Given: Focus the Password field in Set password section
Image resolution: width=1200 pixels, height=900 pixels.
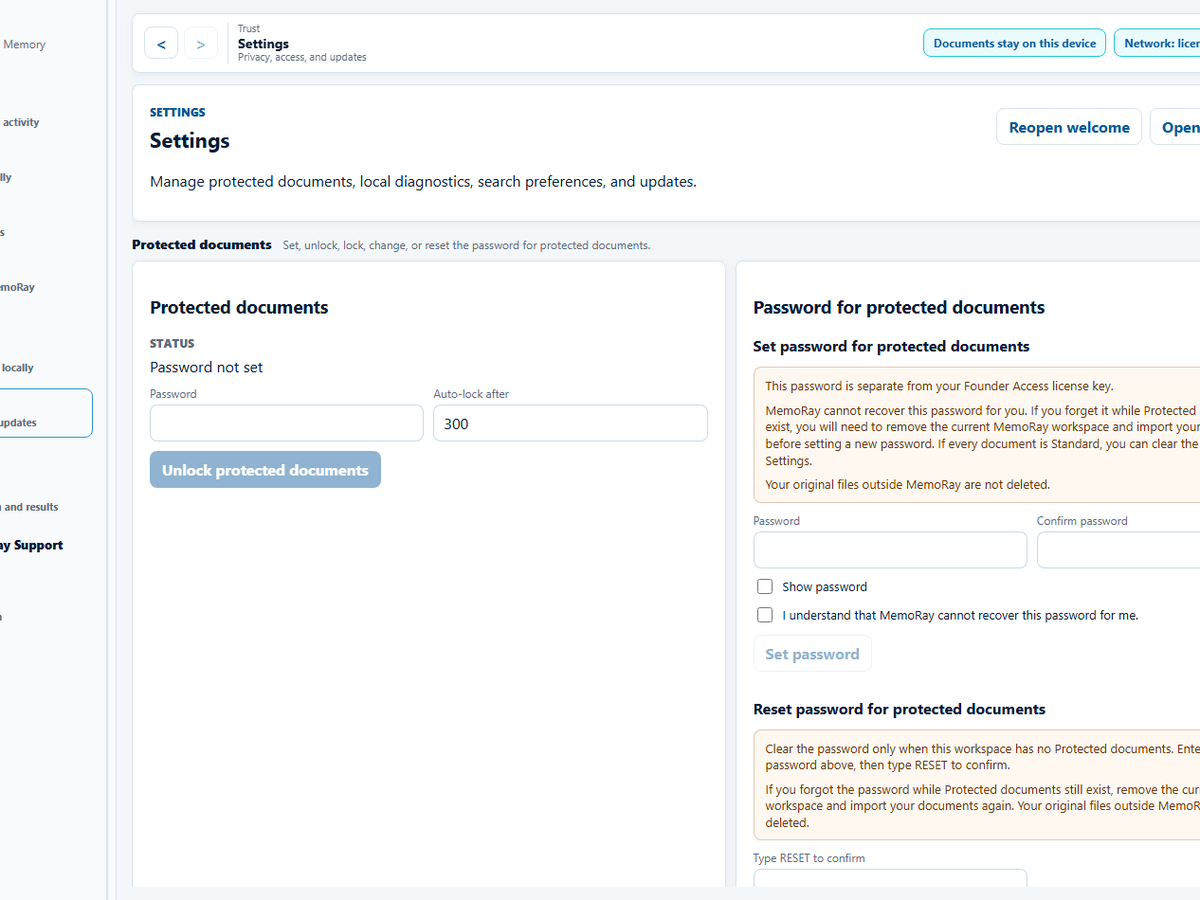Looking at the screenshot, I should click(890, 550).
